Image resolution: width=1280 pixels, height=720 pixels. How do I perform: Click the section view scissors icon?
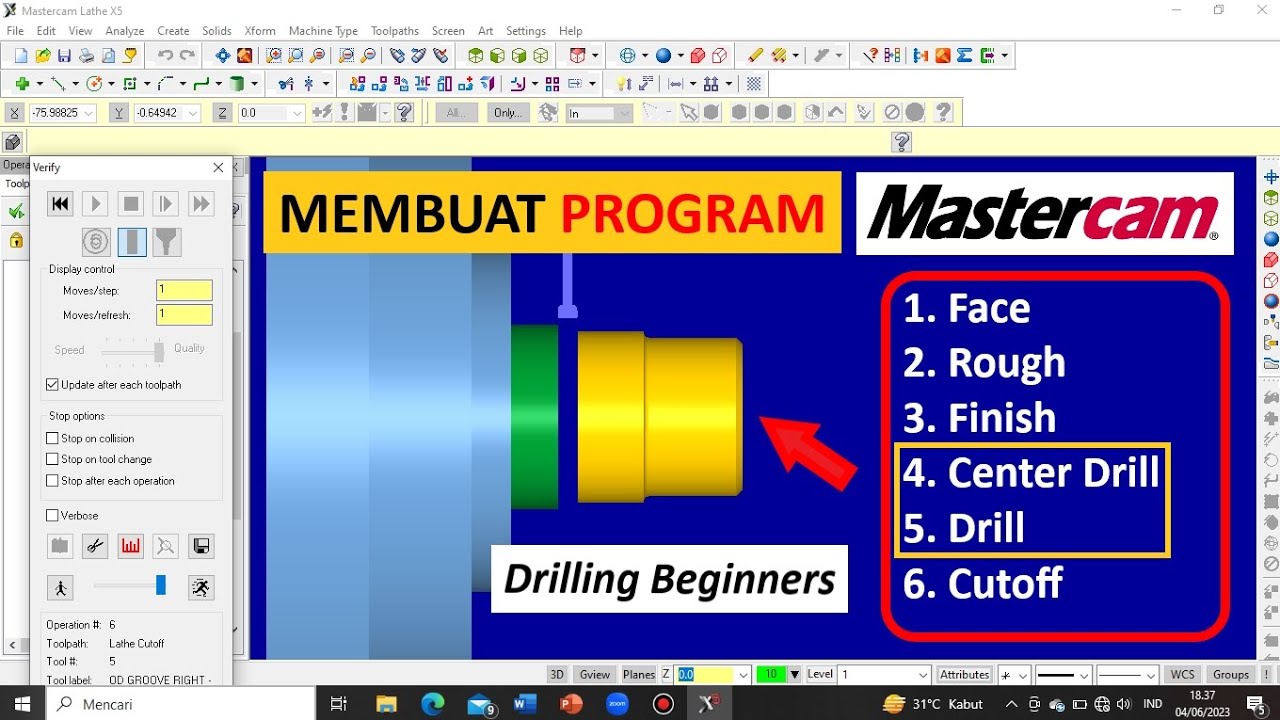95,546
